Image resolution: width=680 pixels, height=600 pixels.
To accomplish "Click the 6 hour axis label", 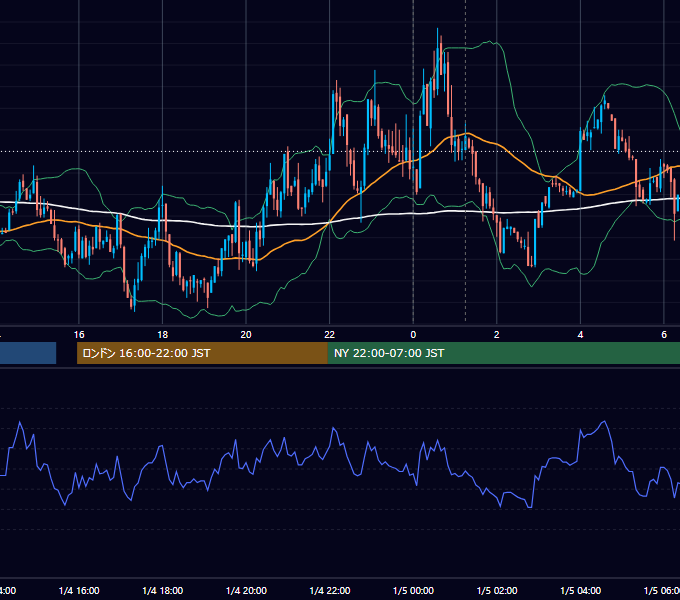I will 664,335.
